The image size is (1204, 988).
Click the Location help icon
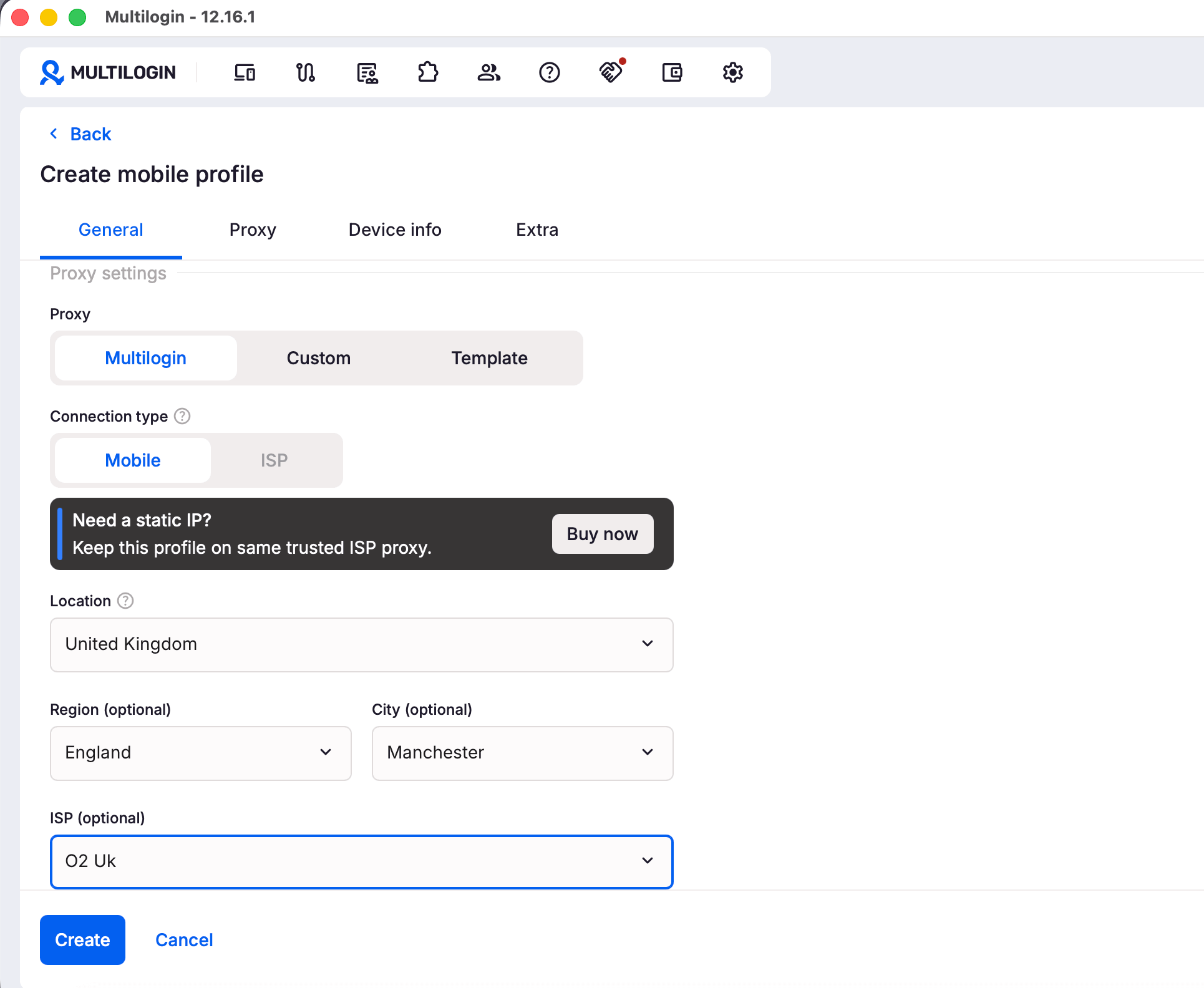[125, 601]
